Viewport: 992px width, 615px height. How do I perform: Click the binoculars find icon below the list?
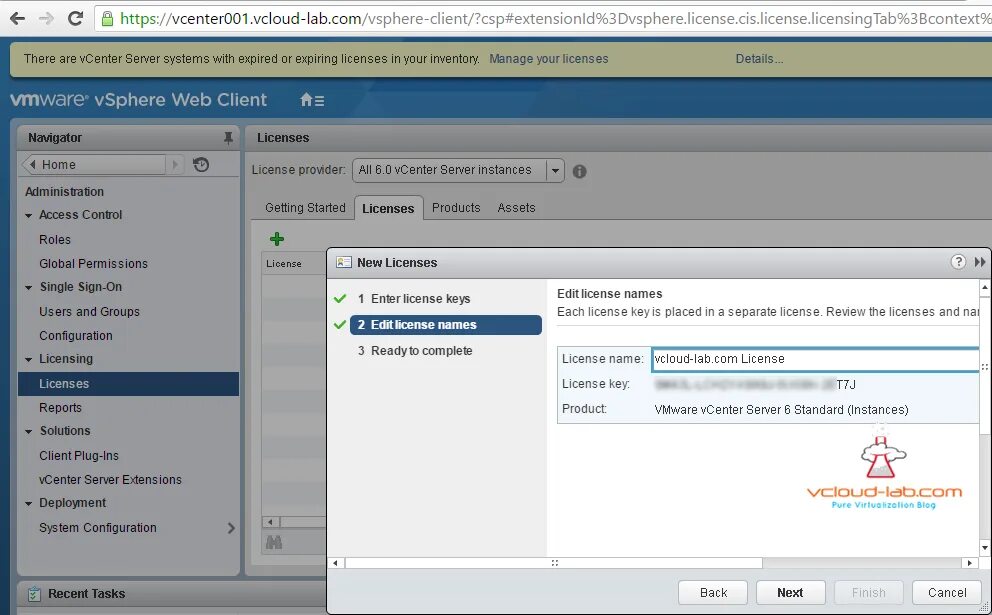click(274, 542)
